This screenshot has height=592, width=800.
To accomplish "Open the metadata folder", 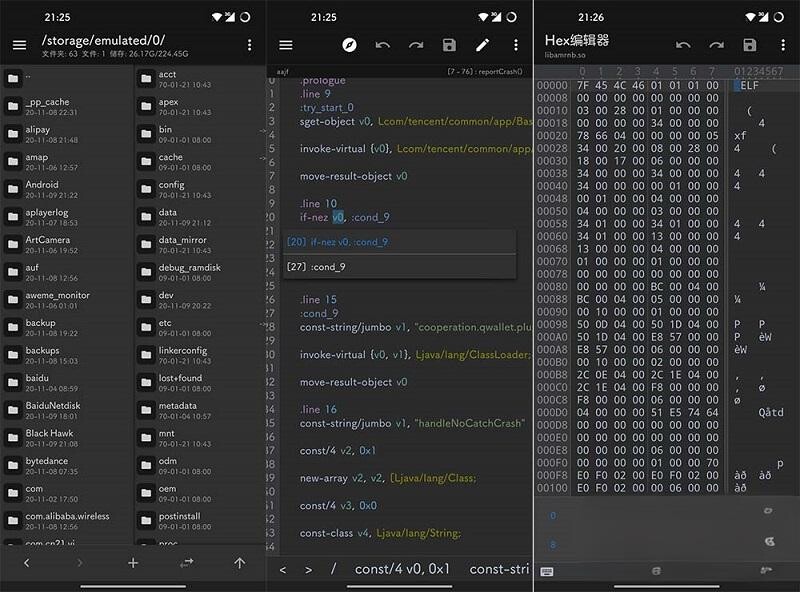I will [x=199, y=410].
